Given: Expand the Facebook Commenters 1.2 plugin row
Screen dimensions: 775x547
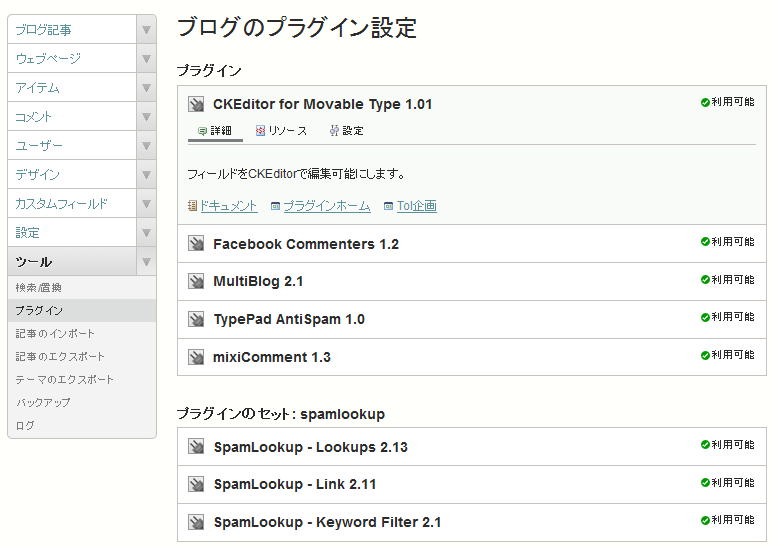Looking at the screenshot, I should click(x=305, y=244).
